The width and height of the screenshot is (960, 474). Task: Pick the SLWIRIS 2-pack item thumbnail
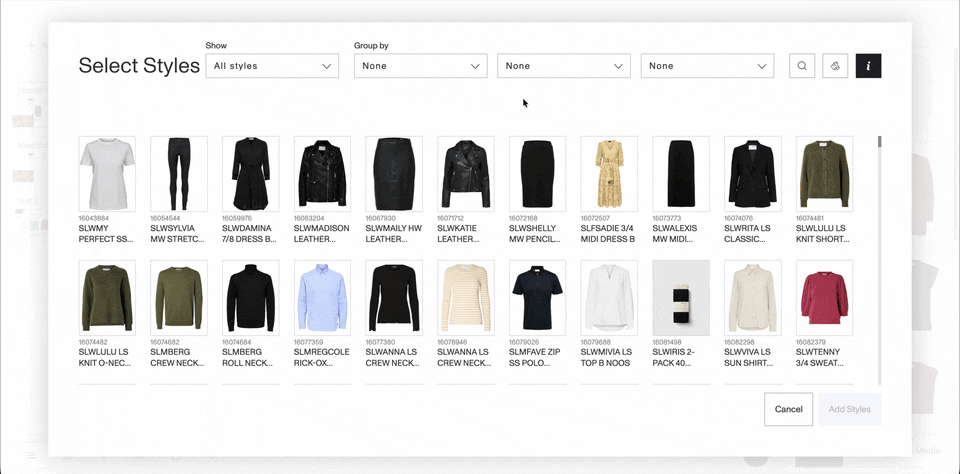(x=681, y=298)
